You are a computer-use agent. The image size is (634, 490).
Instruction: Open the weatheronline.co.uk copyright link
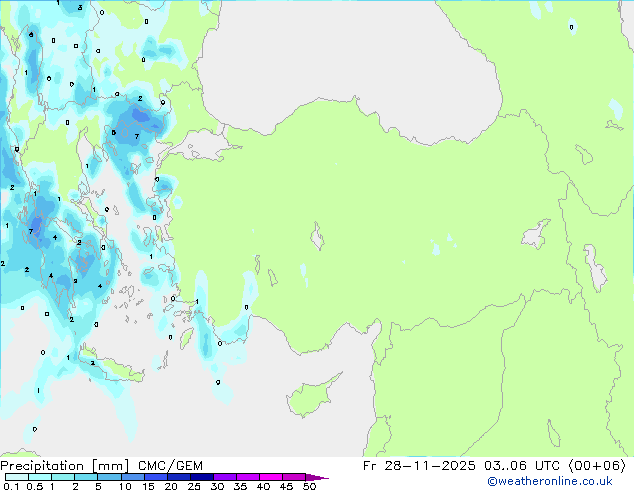(550, 481)
